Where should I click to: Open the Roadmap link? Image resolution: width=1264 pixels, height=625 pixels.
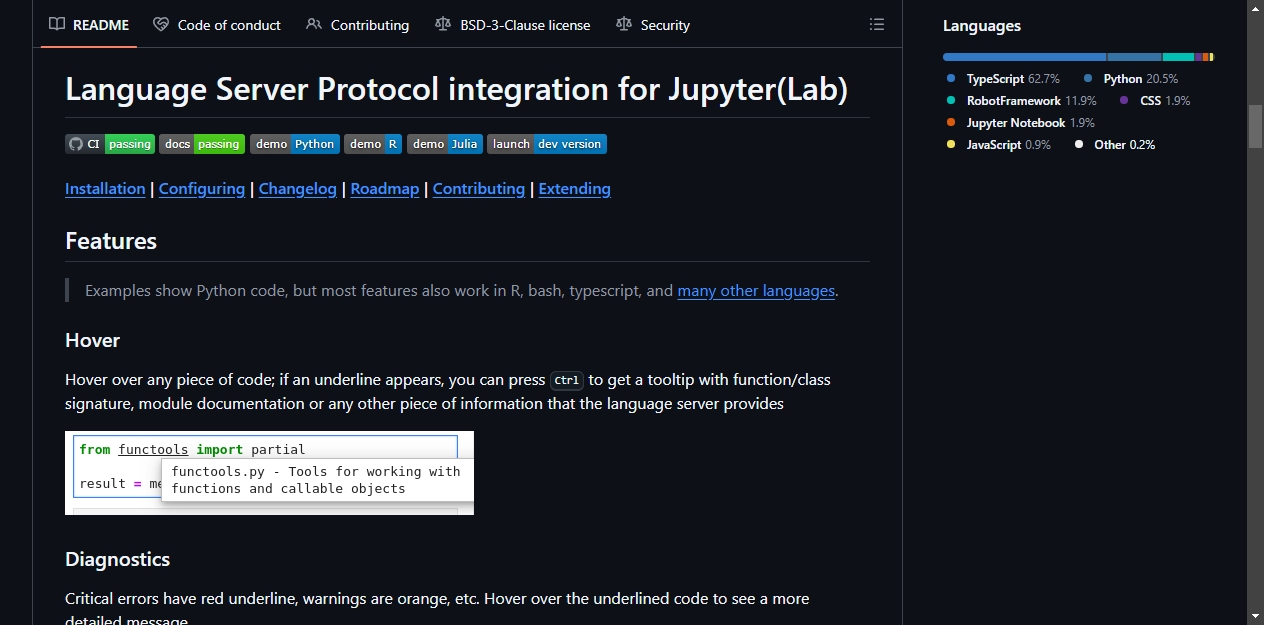pos(385,189)
